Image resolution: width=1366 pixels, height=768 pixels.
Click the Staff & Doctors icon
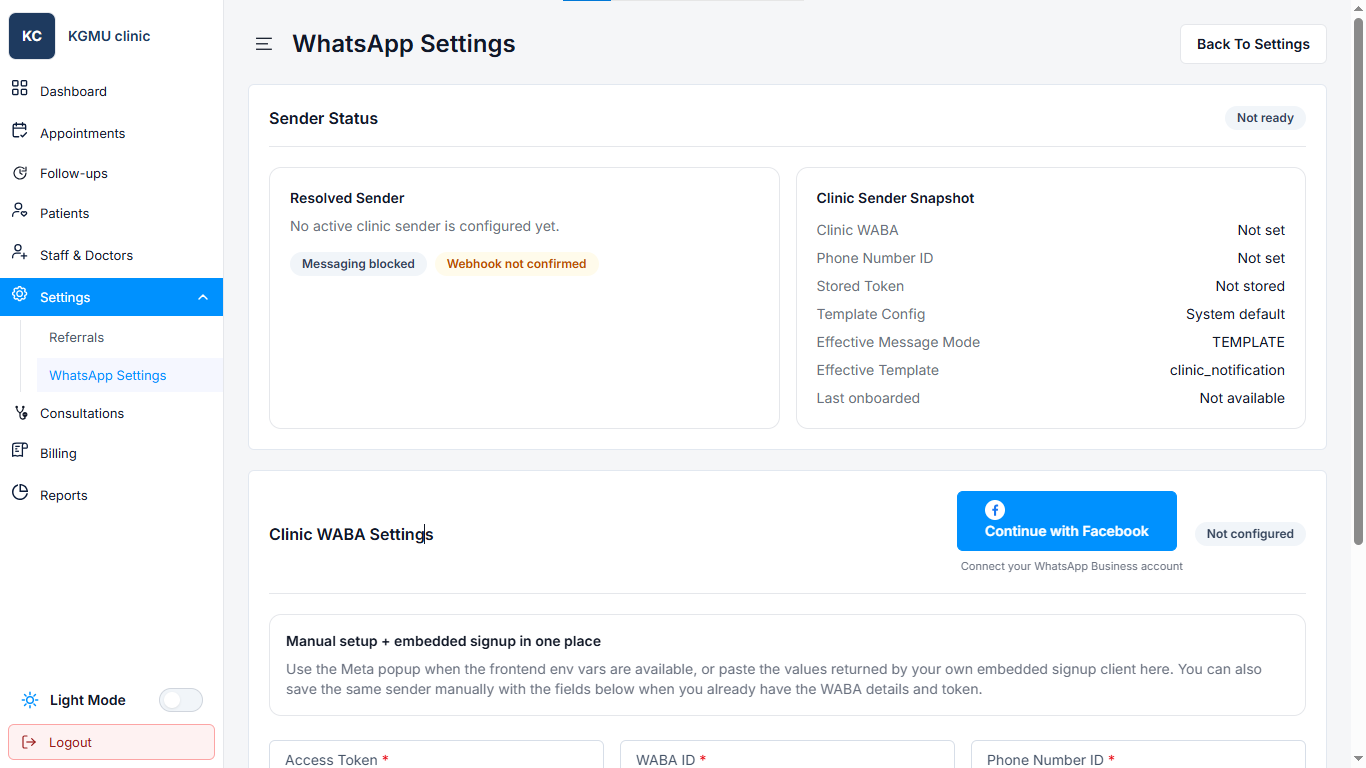(19, 253)
